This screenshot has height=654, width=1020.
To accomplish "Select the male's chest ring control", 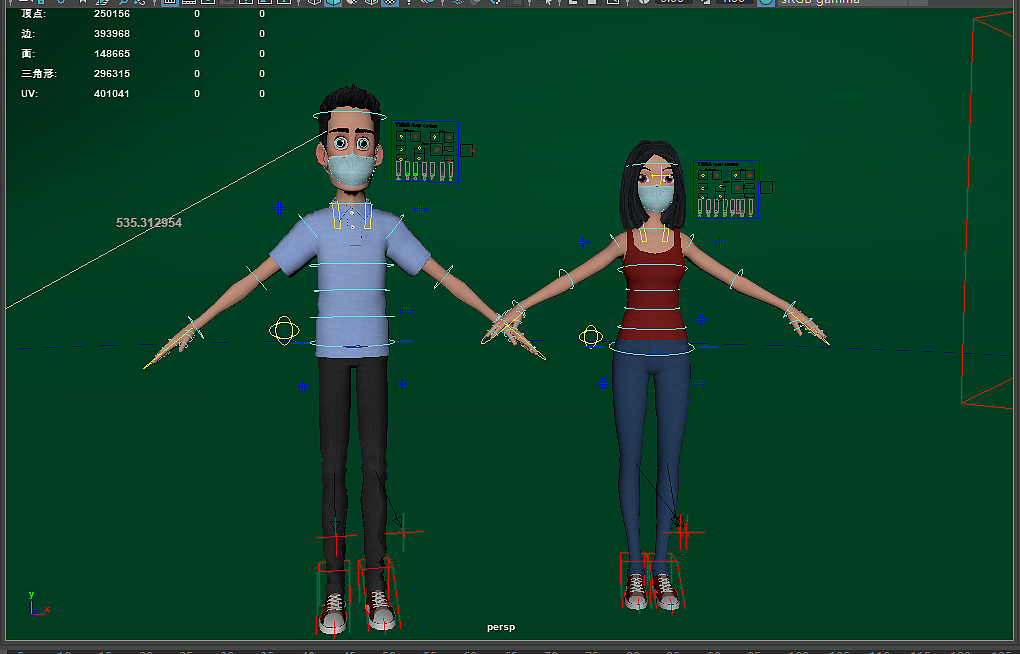I will coord(352,265).
